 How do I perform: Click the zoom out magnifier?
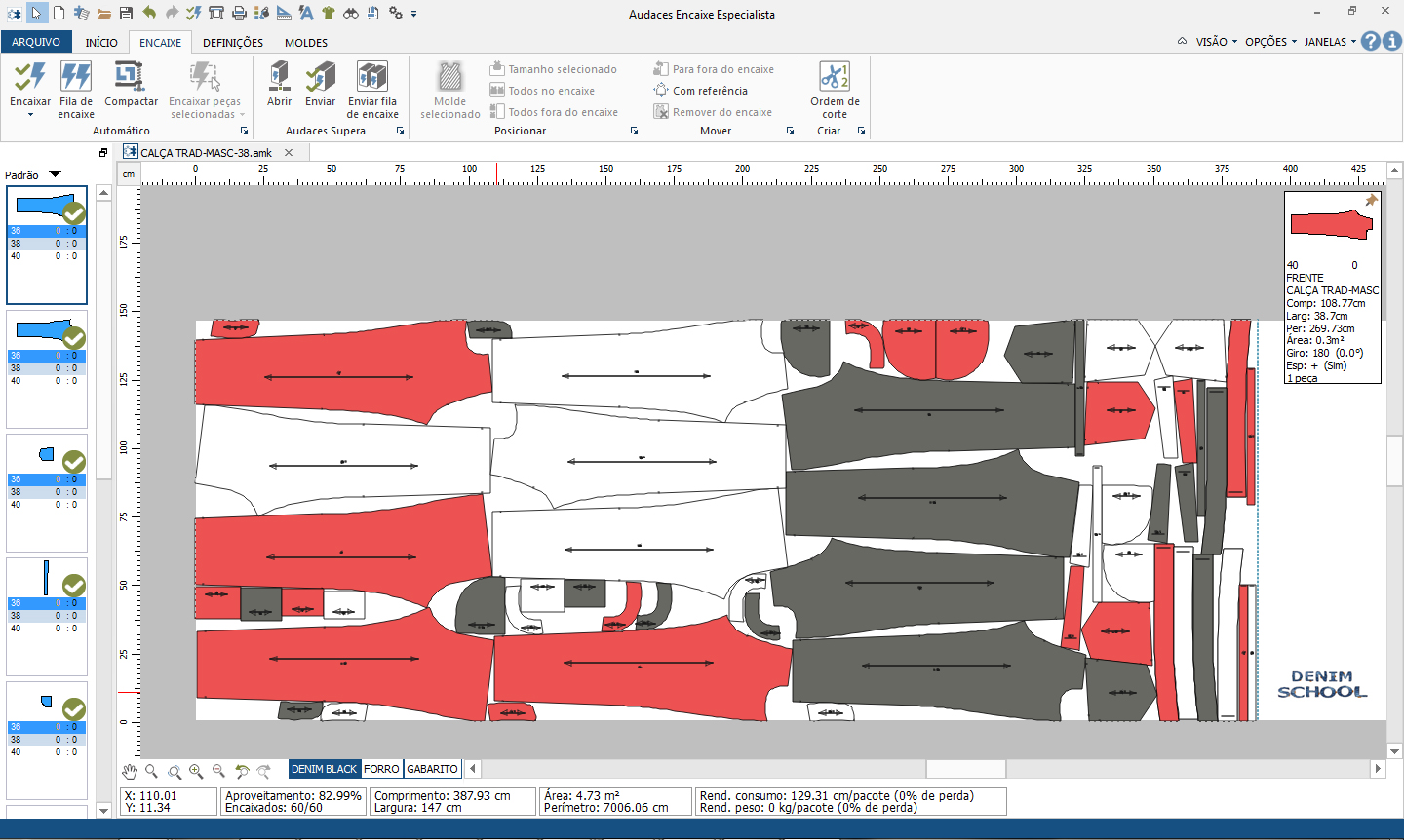[x=218, y=771]
